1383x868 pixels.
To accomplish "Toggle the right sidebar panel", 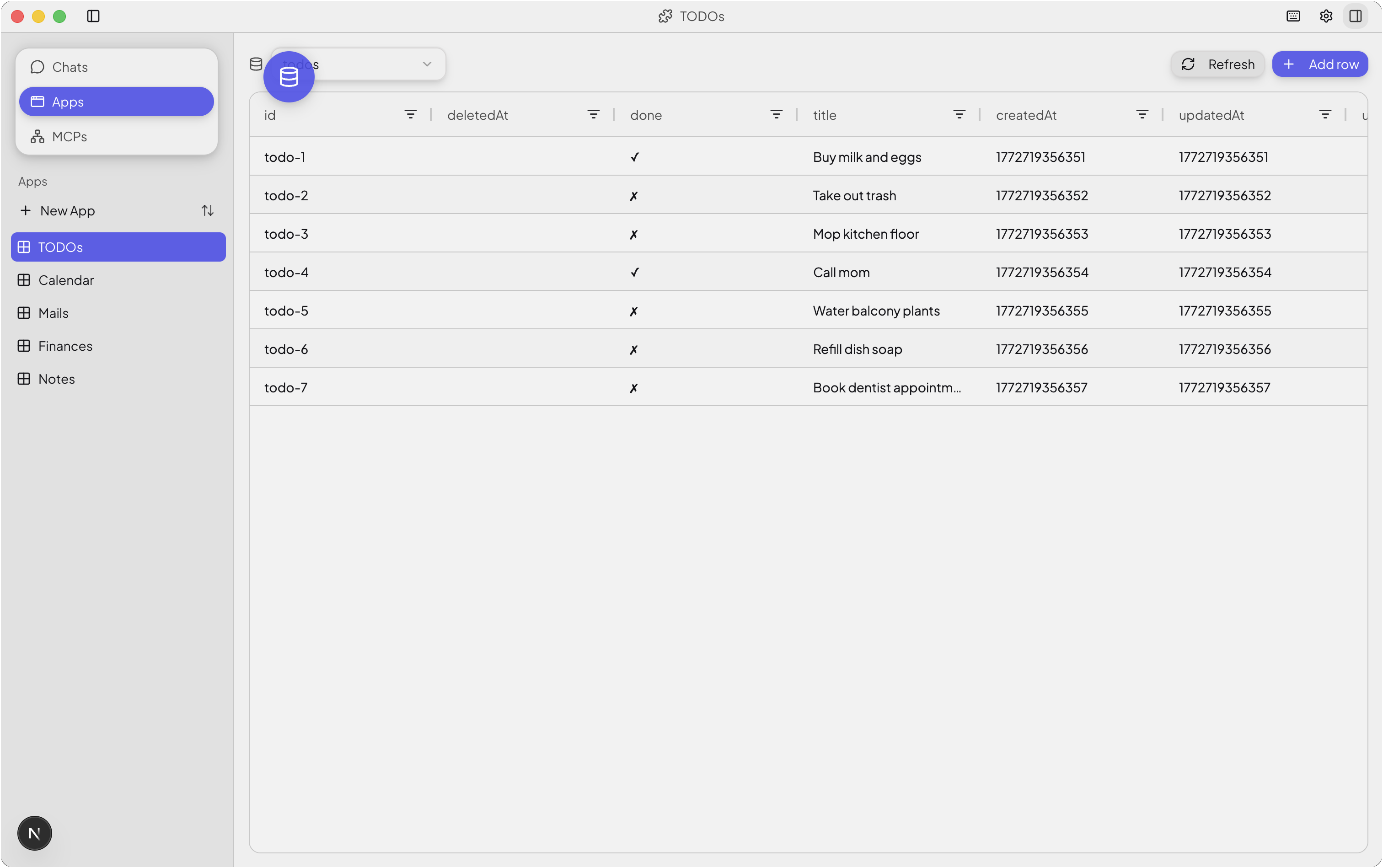I will [1356, 16].
